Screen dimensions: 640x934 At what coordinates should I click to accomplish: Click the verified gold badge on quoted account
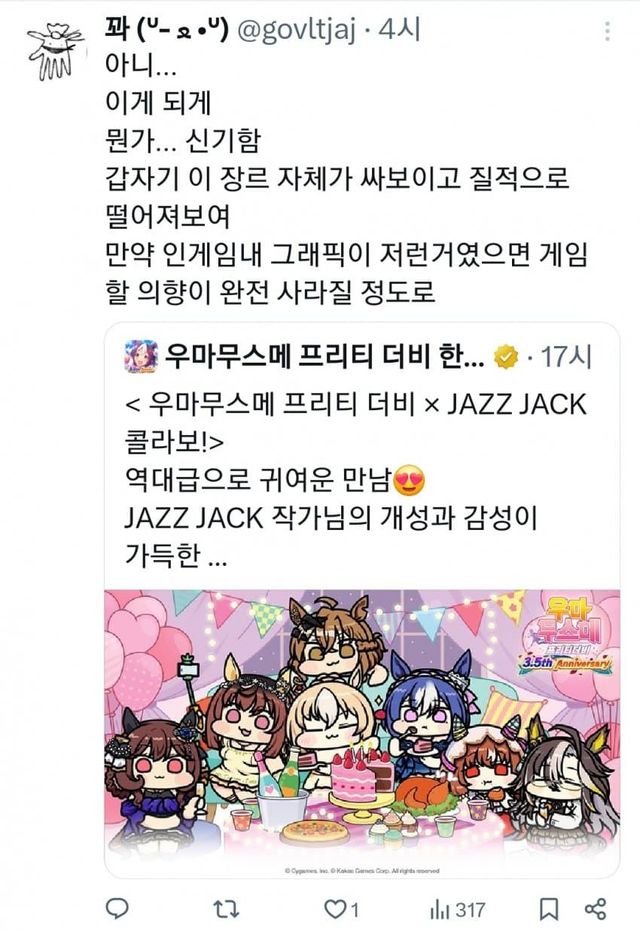point(506,357)
